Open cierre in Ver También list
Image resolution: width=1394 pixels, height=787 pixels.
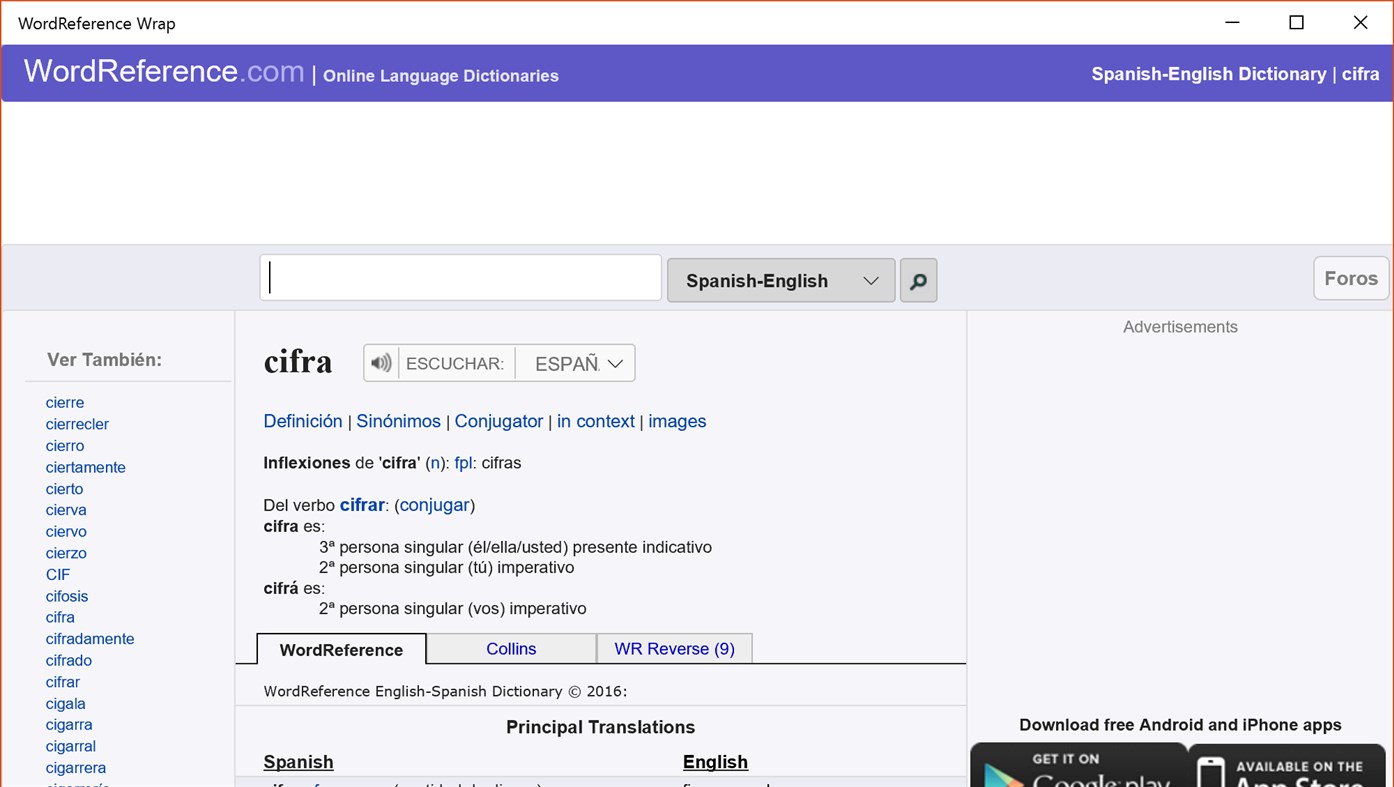coord(65,403)
